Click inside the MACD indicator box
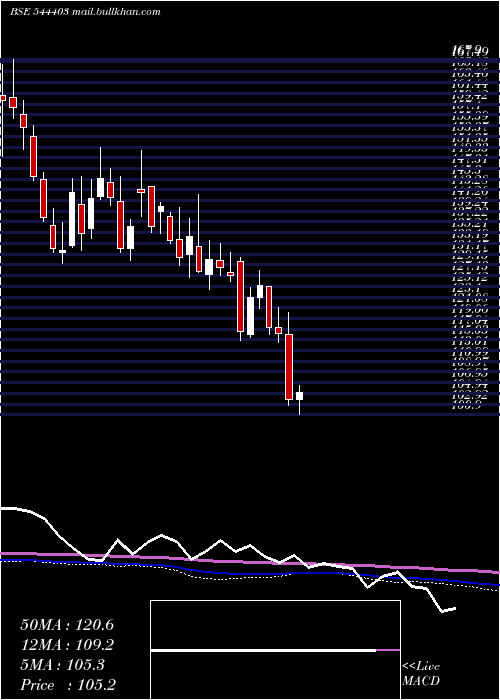 [x=275, y=650]
